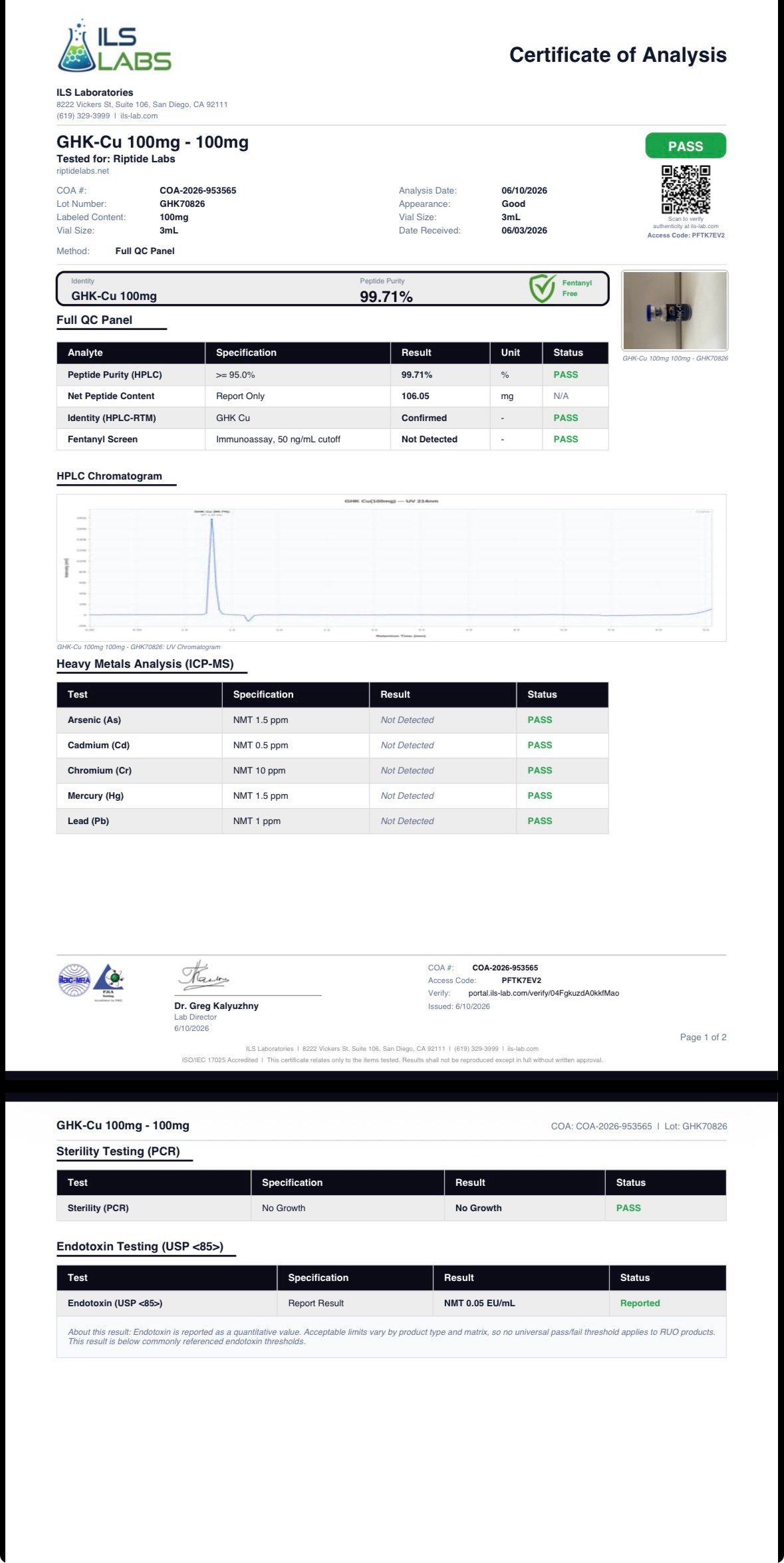Click the Chromium (Cr) PASS status
784x1563 pixels.
(x=539, y=770)
